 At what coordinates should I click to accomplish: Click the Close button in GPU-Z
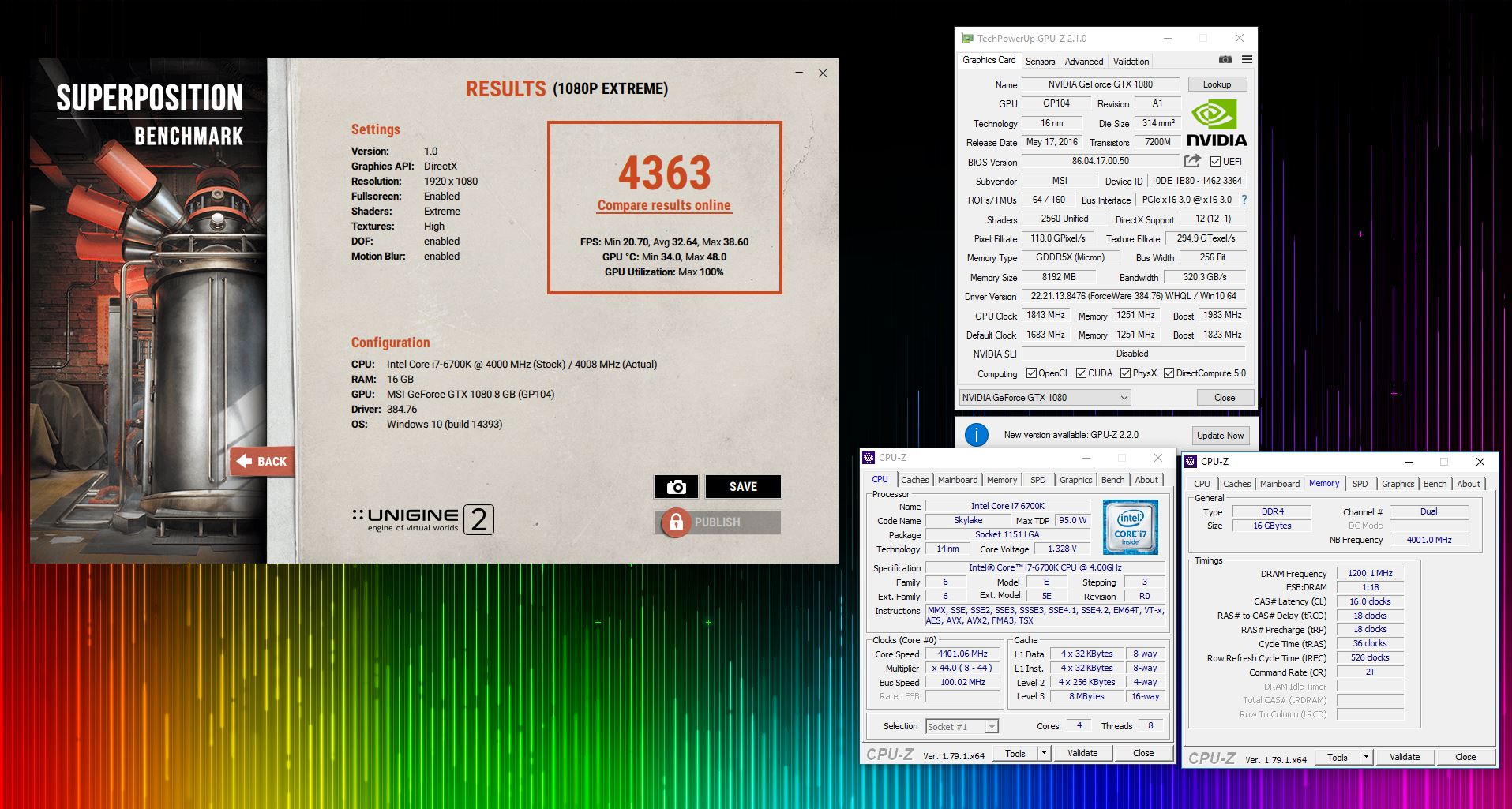click(1225, 398)
